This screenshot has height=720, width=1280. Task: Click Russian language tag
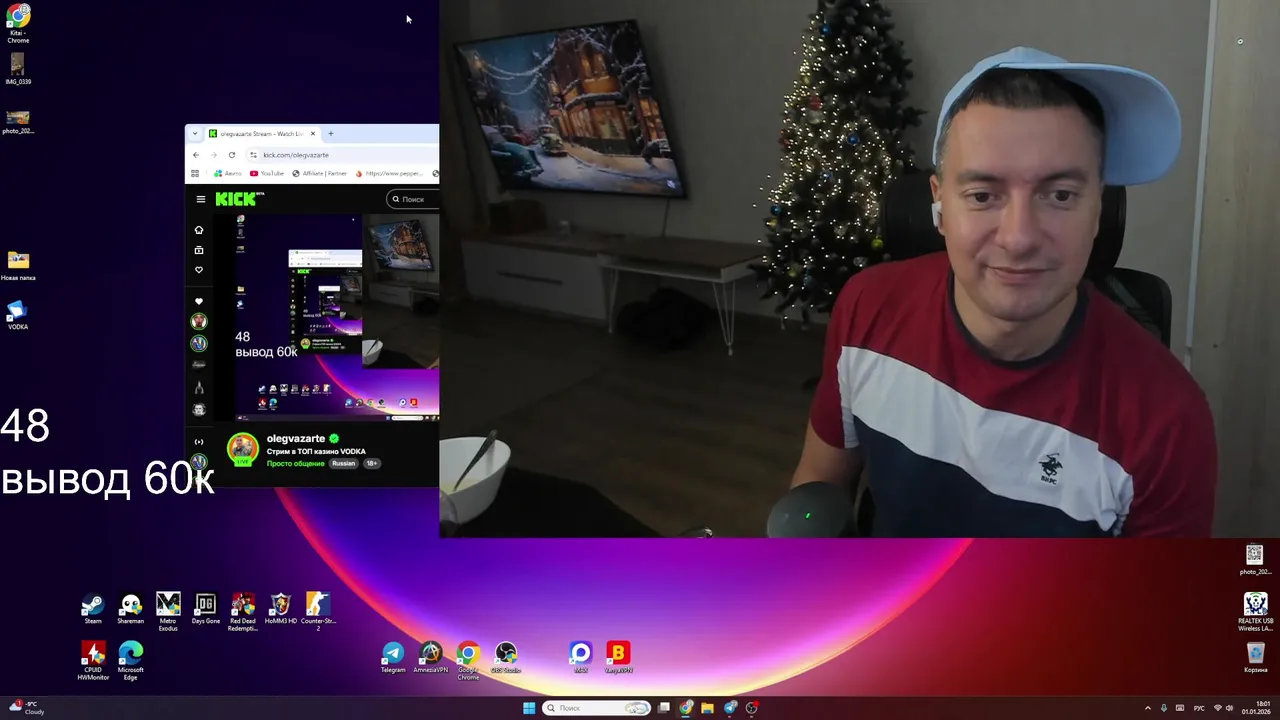pos(344,463)
